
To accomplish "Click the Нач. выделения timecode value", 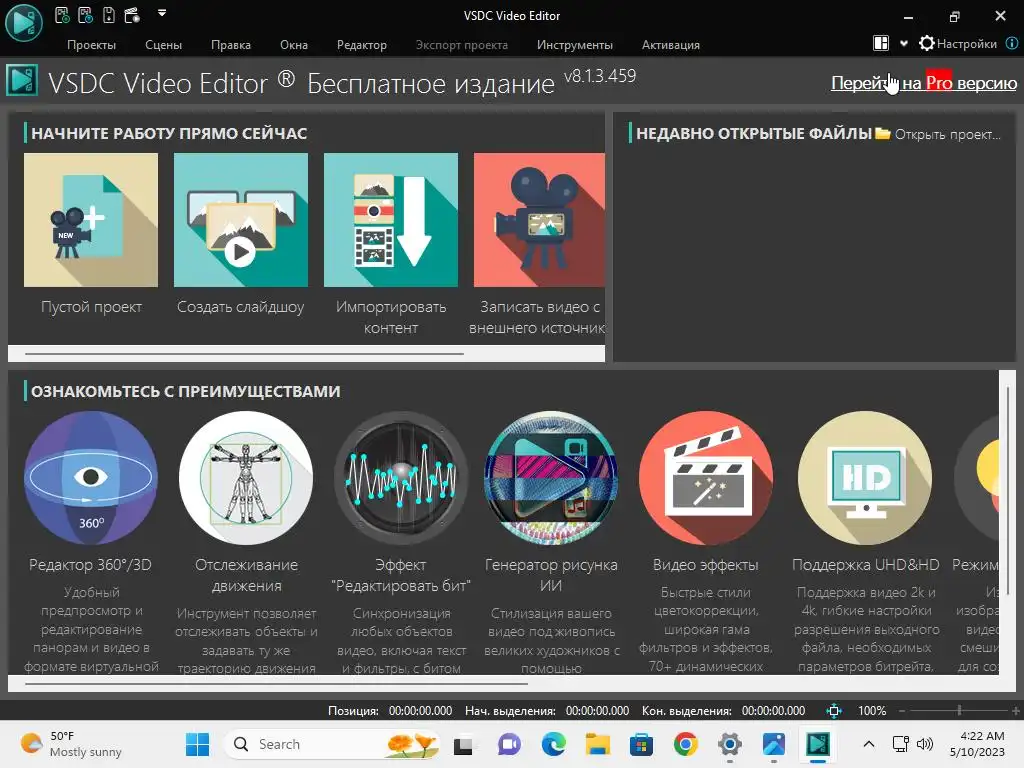I will click(597, 711).
